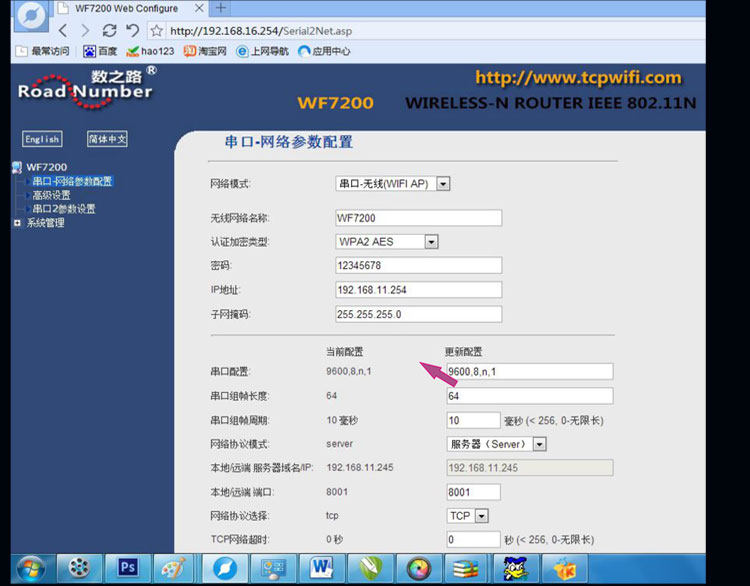The height and width of the screenshot is (586, 750).
Task: Switch to the browser taskbar icon
Action: pos(225,569)
